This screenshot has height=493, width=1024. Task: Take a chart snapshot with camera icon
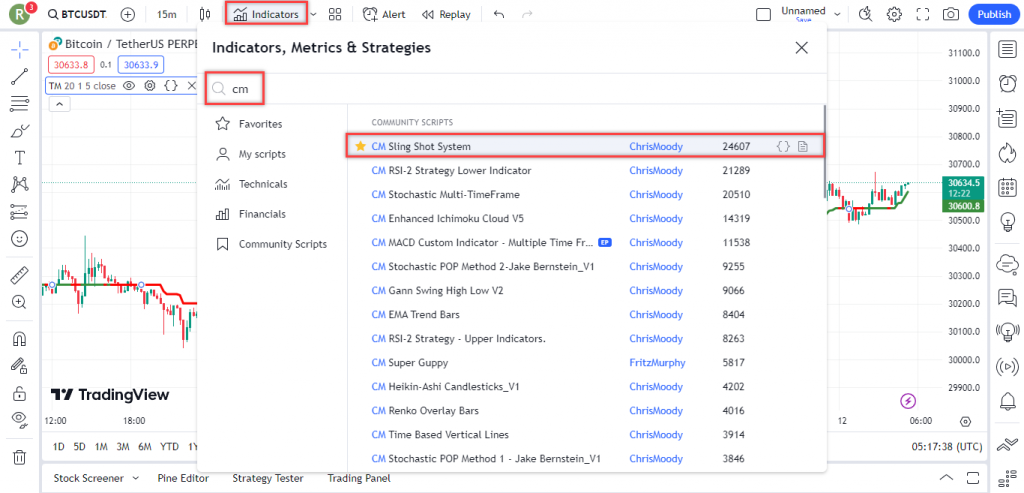pos(951,14)
